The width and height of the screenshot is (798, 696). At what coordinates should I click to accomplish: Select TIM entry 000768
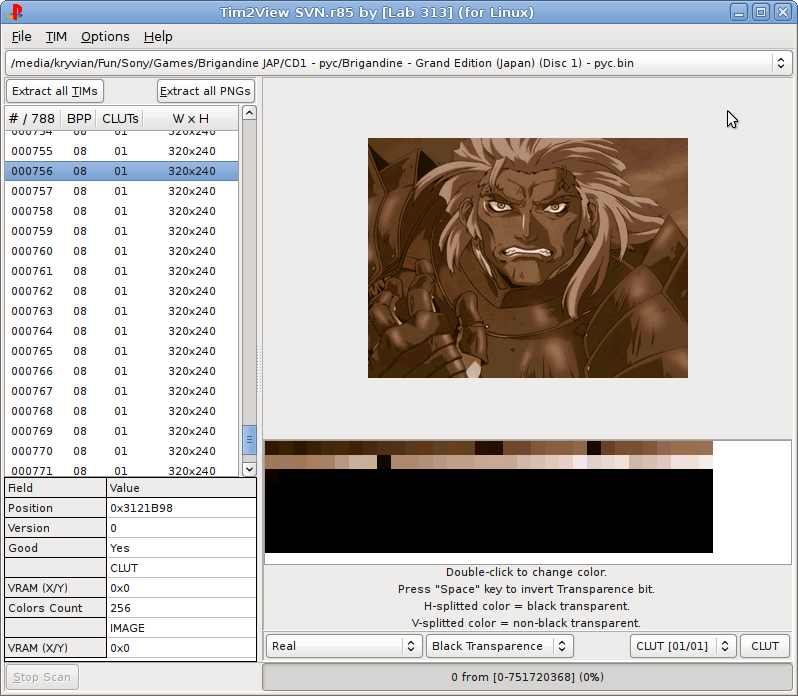pos(122,411)
